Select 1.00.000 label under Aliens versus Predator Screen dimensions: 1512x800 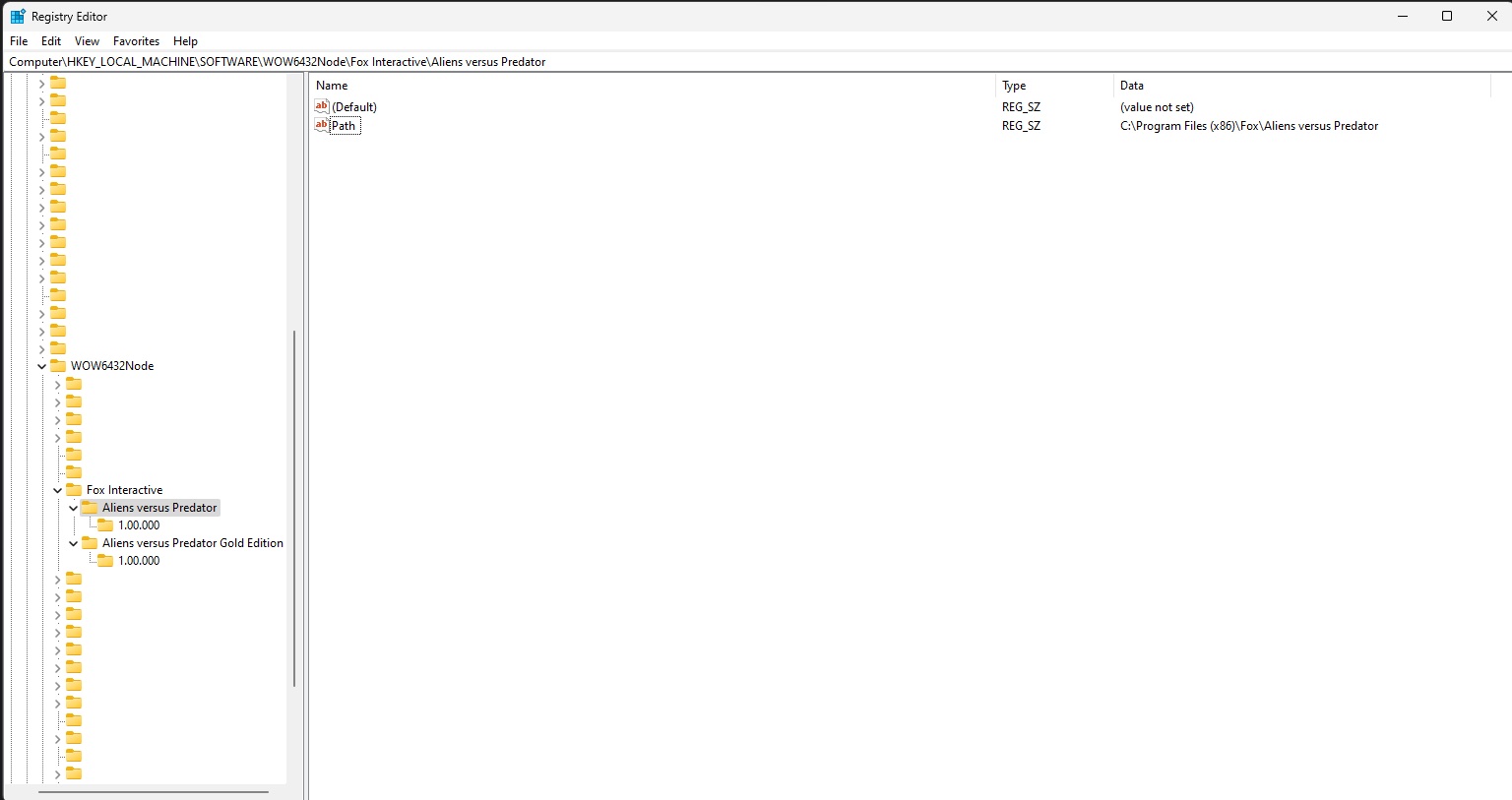[x=139, y=525]
